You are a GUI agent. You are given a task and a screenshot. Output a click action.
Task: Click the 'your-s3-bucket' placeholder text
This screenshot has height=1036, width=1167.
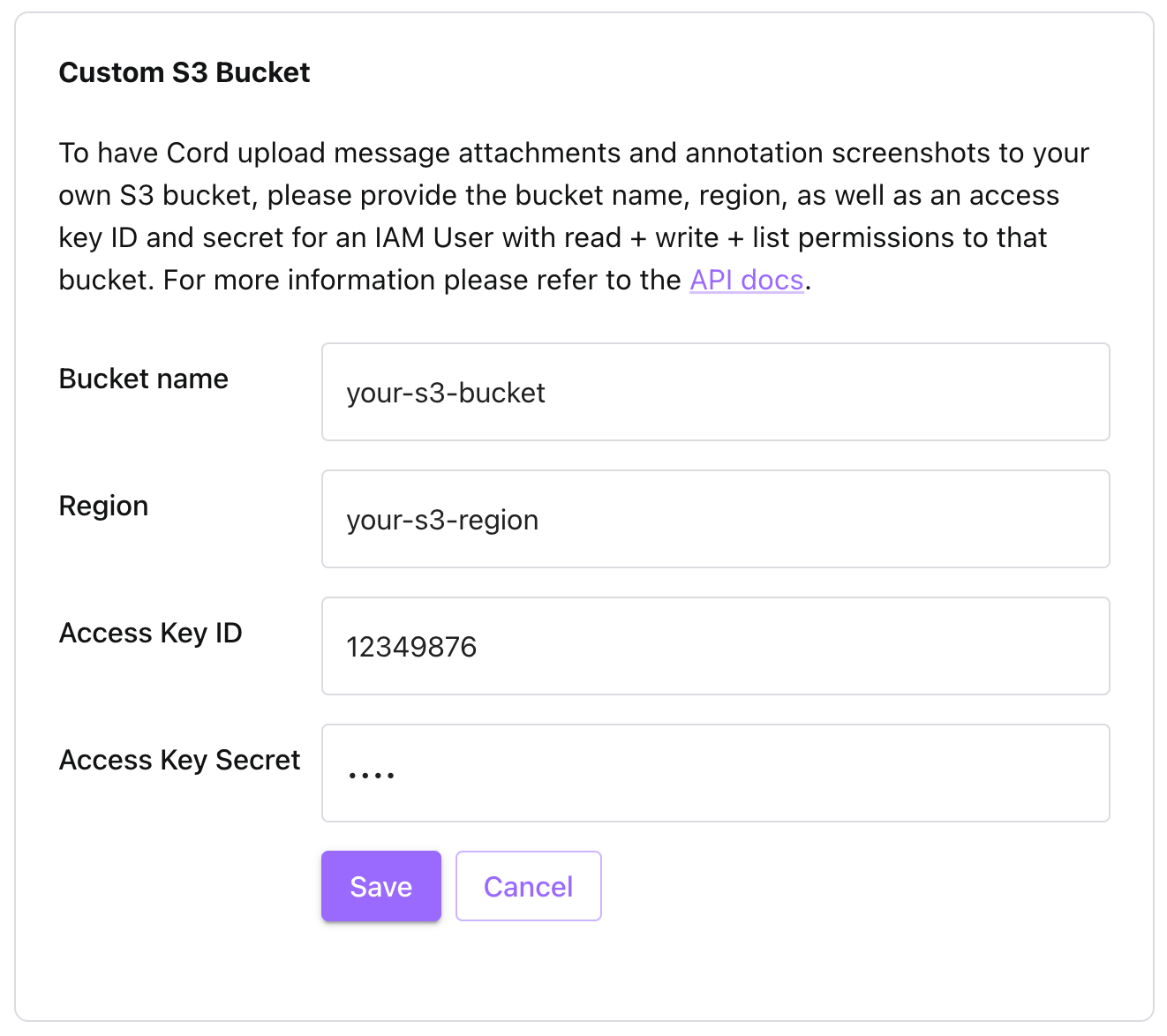[x=445, y=393]
